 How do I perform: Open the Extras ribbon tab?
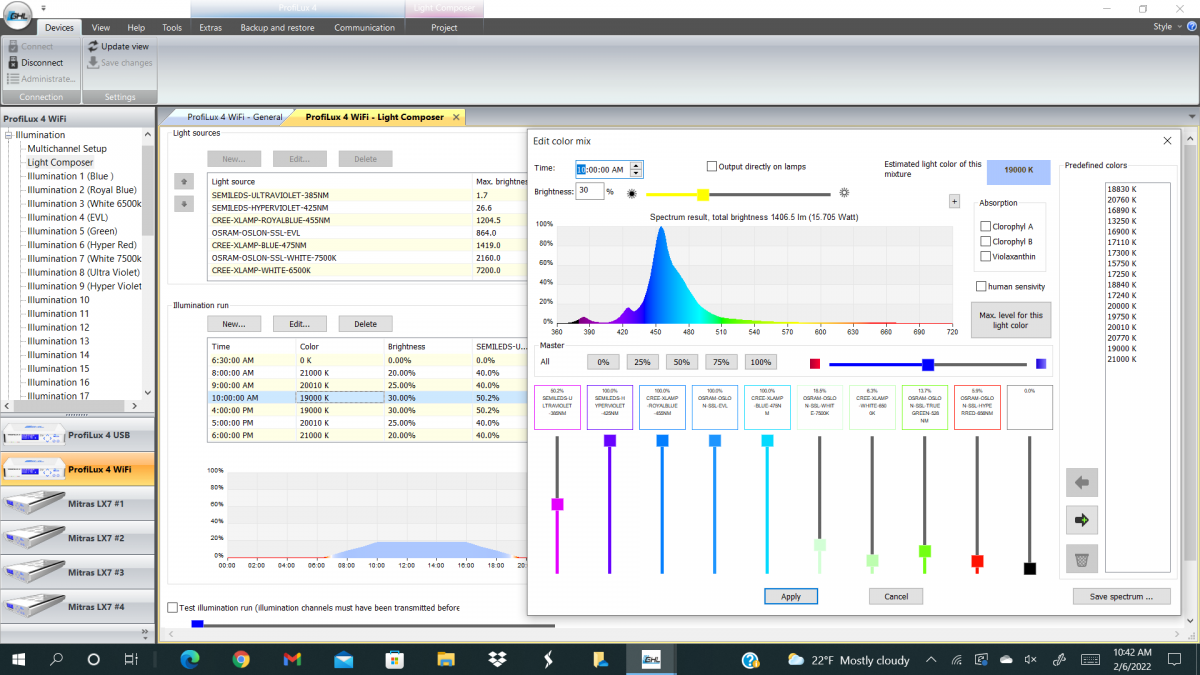point(210,27)
